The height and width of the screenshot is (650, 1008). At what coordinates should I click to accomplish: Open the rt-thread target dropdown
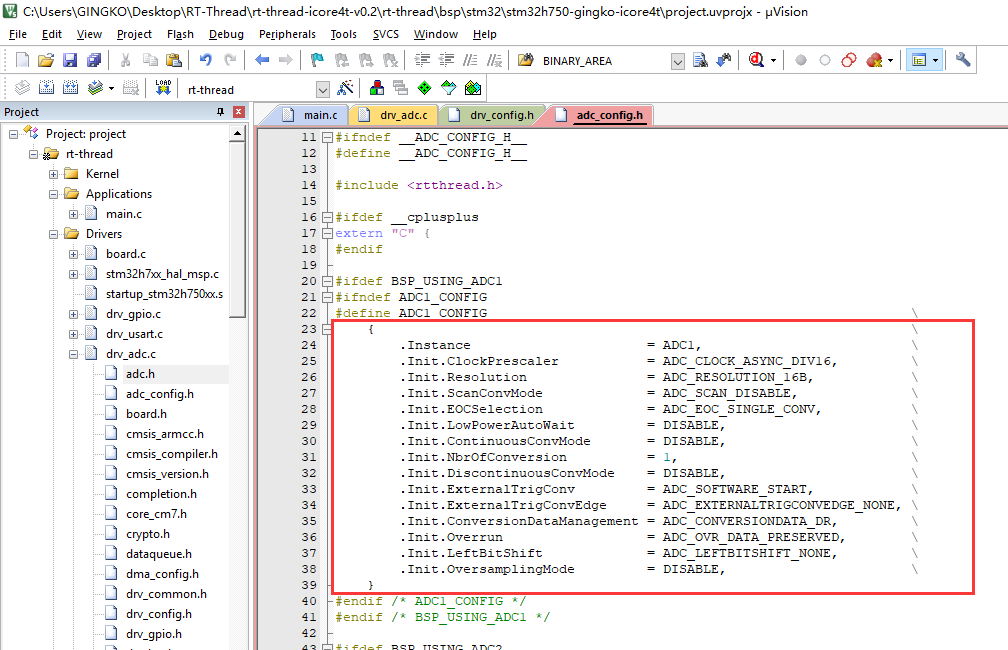322,89
